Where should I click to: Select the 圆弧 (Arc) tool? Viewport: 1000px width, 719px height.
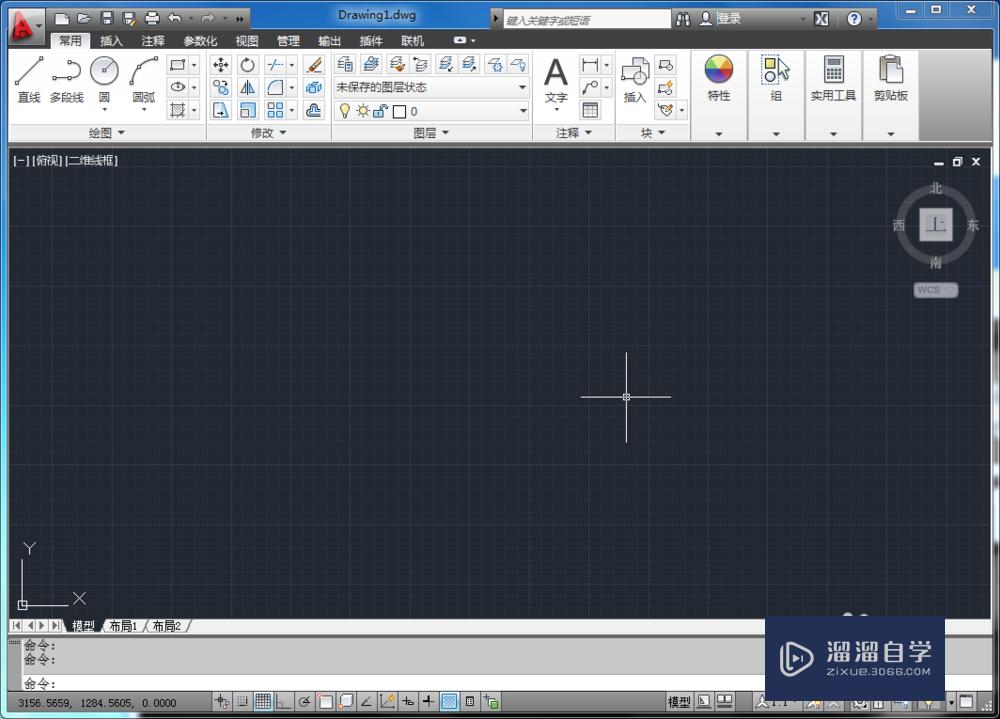[x=142, y=70]
